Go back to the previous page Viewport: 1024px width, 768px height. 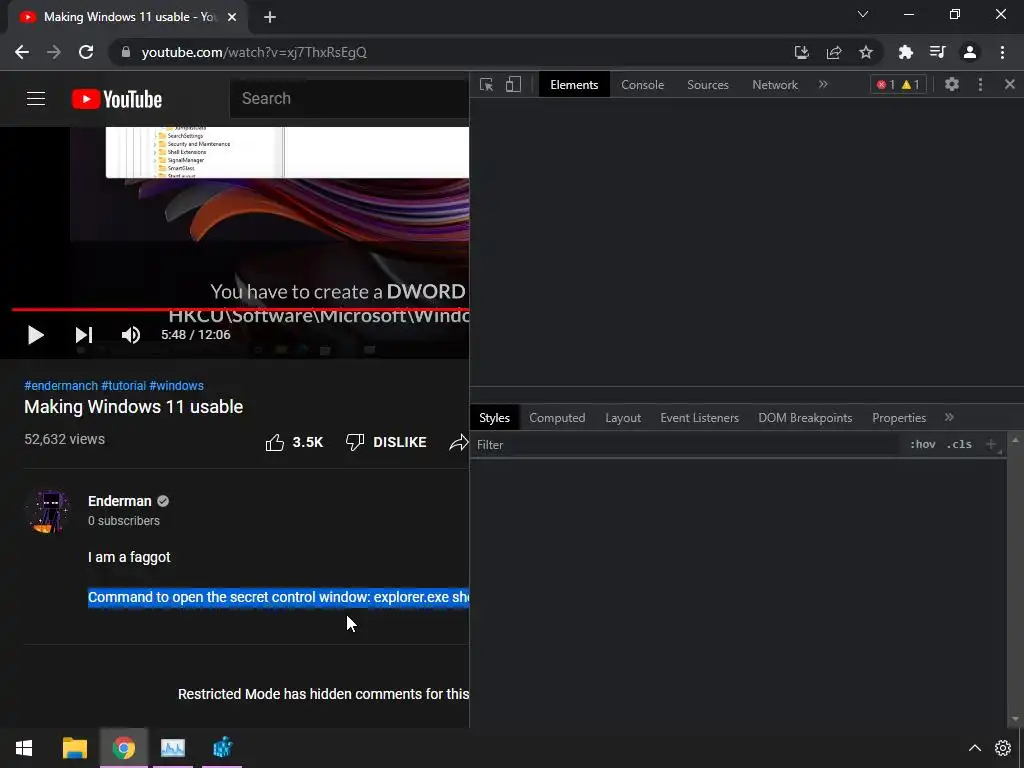click(x=22, y=52)
